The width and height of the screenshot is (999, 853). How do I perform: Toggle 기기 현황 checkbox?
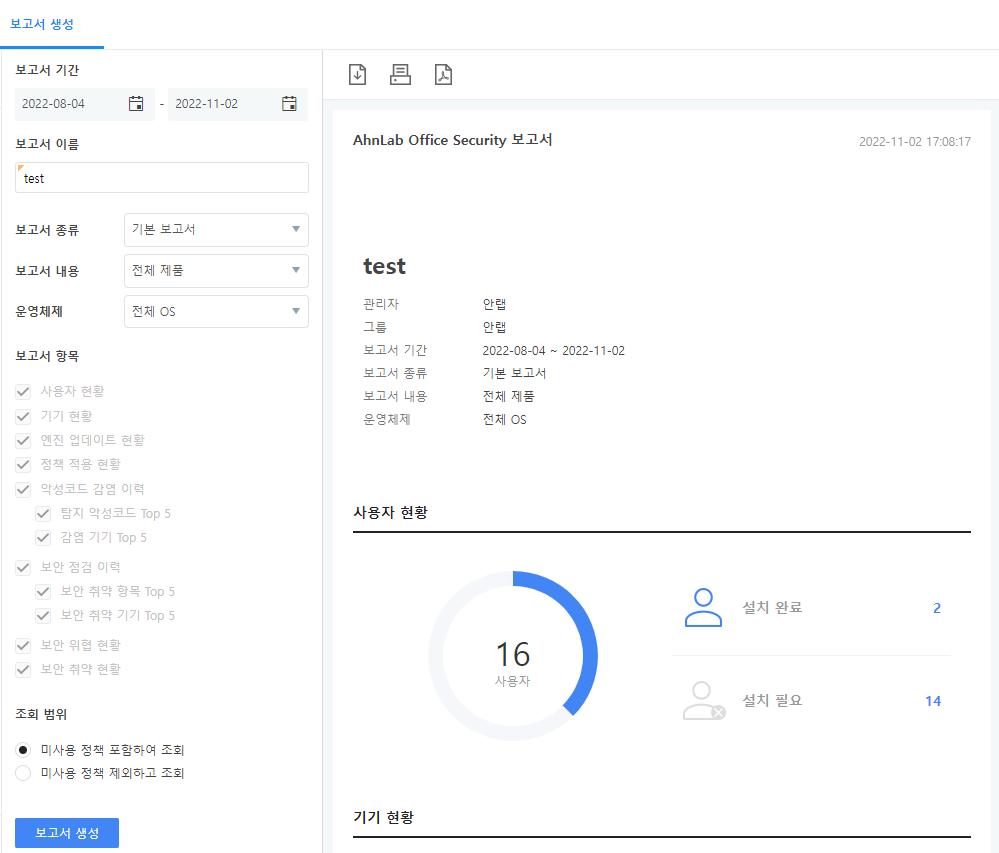23,417
